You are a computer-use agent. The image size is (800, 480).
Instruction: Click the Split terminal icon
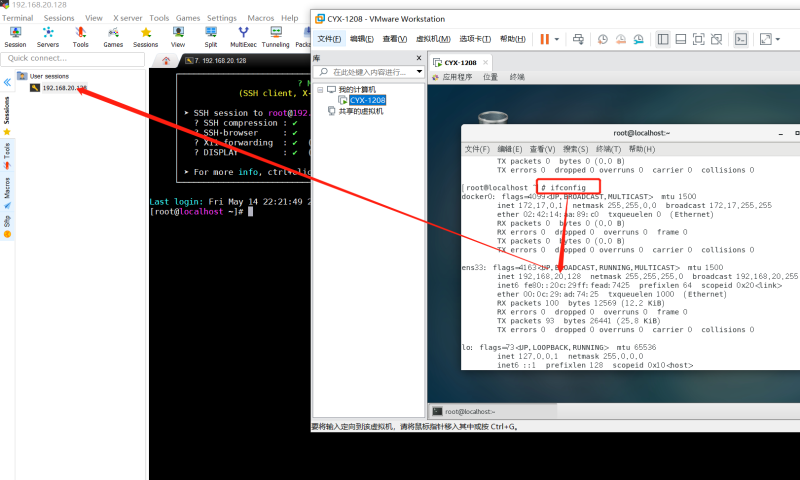211,37
